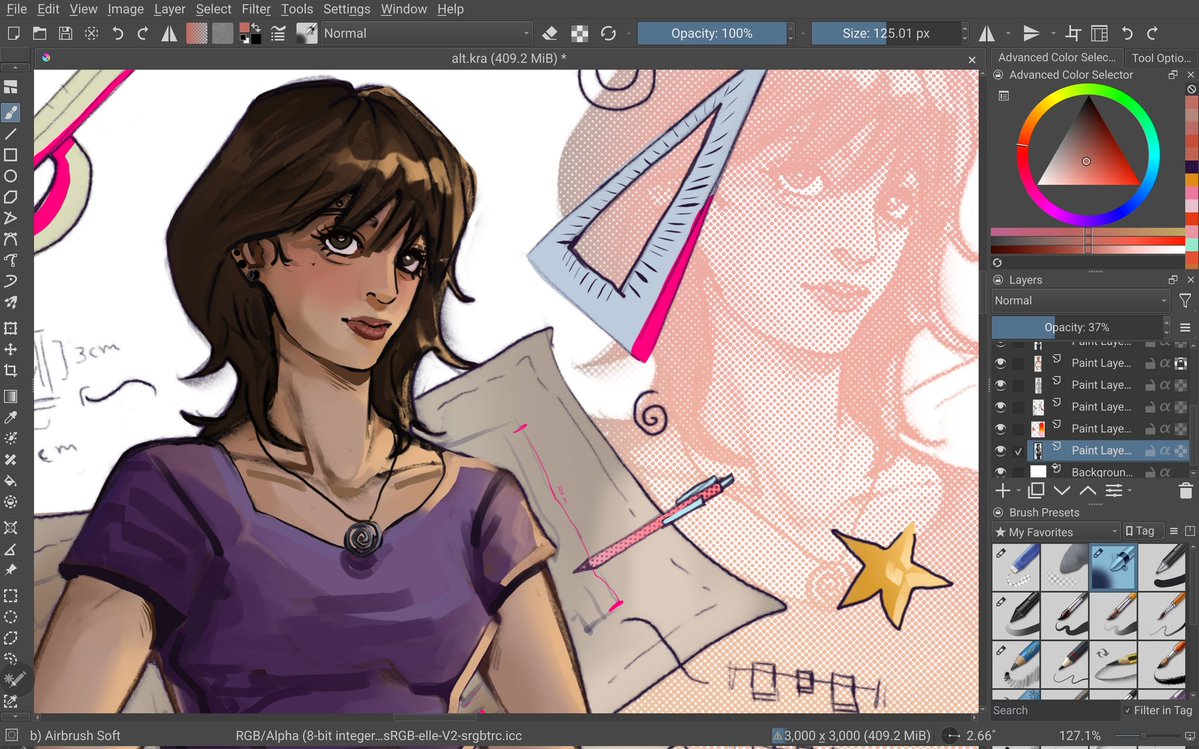Switch to Advanced Color Selector tab
The height and width of the screenshot is (749, 1199).
coord(1057,57)
